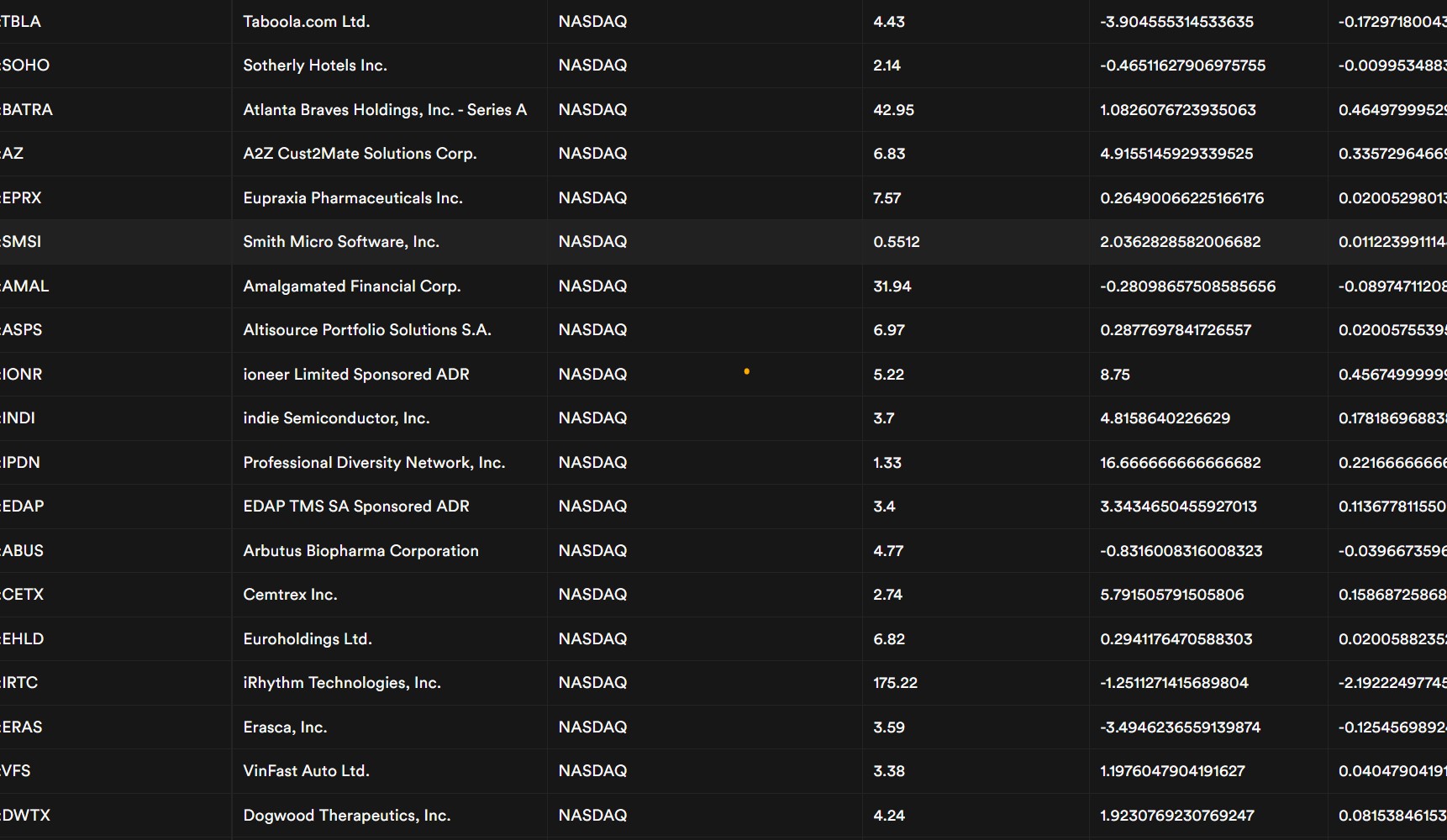This screenshot has height=840, width=1447.
Task: Select the Smith Micro price 0.5512
Action: pyautogui.click(x=897, y=242)
